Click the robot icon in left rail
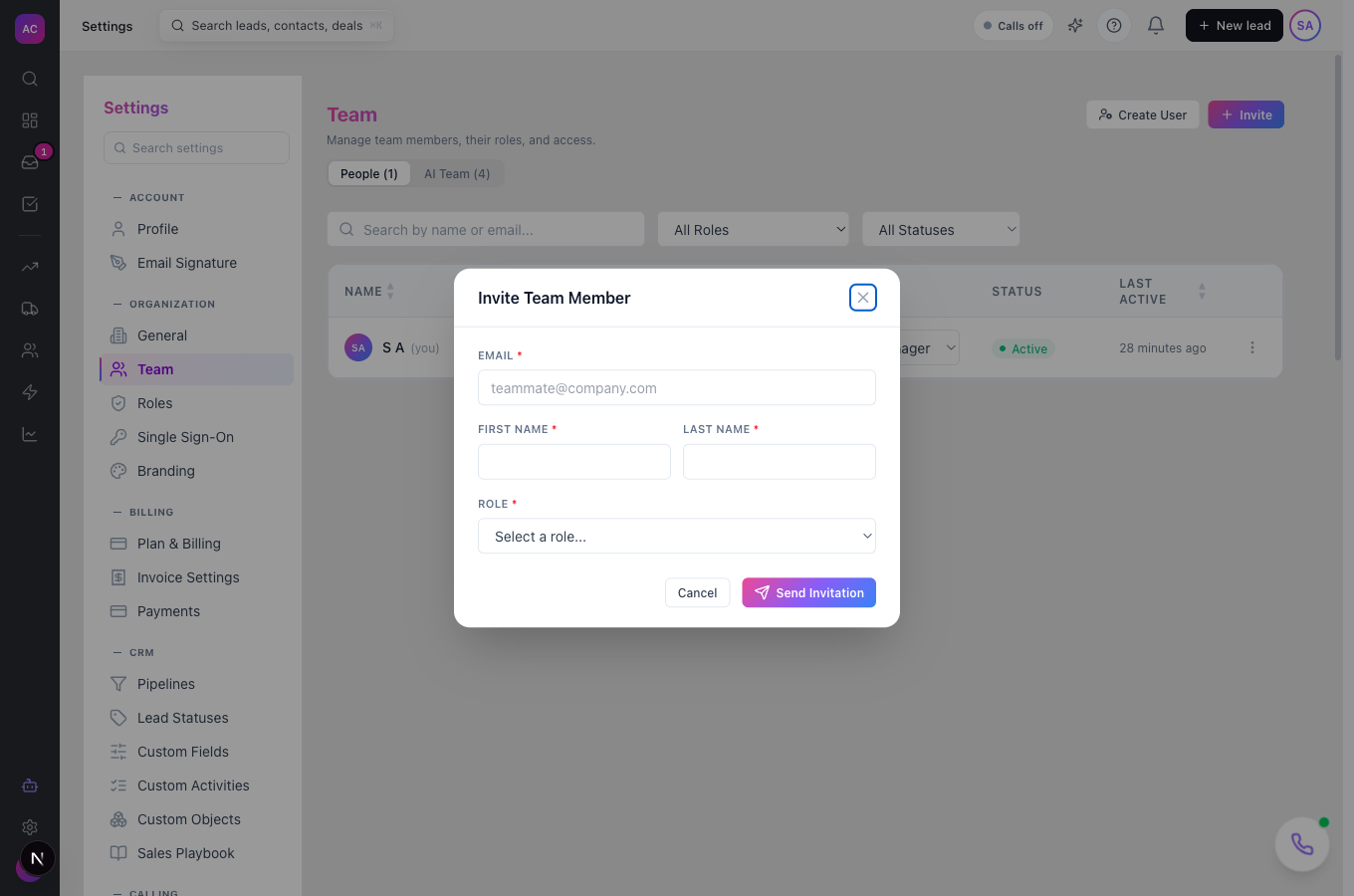This screenshot has width=1354, height=896. [x=30, y=785]
